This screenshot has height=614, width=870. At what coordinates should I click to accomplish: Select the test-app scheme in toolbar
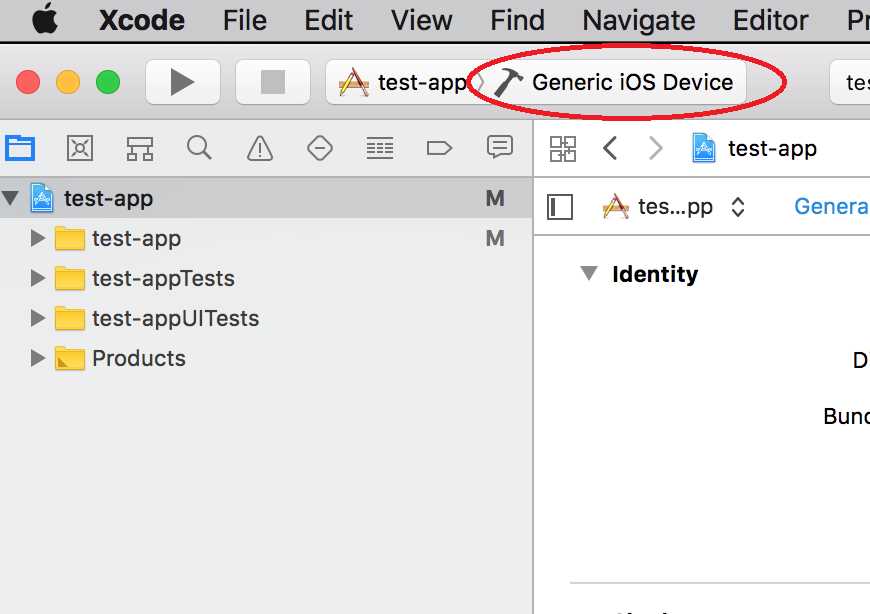click(402, 83)
